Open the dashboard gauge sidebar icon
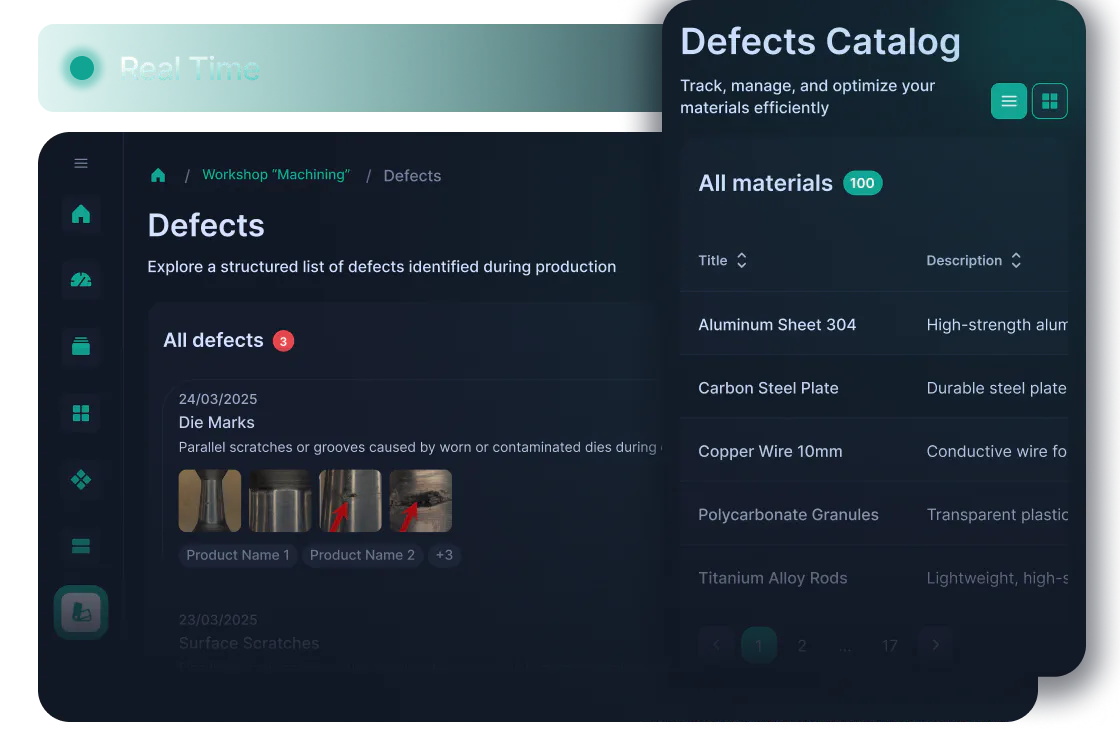 pos(81,280)
